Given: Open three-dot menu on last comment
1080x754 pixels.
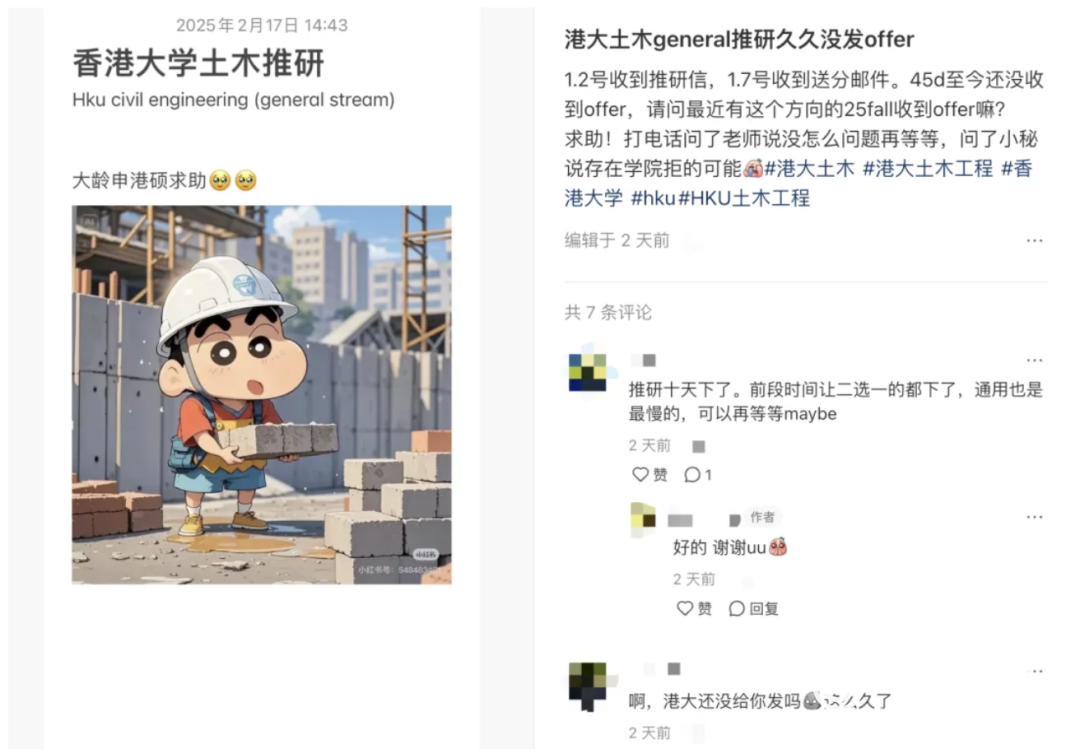Looking at the screenshot, I should 1034,671.
